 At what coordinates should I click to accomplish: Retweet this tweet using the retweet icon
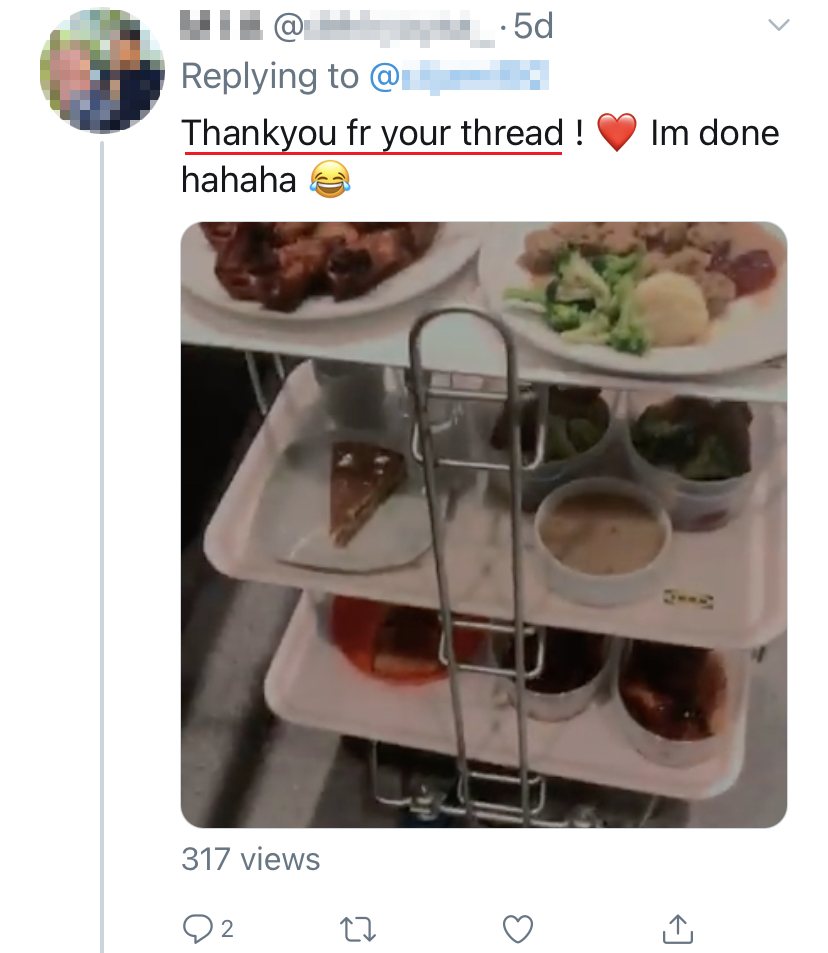pos(358,929)
